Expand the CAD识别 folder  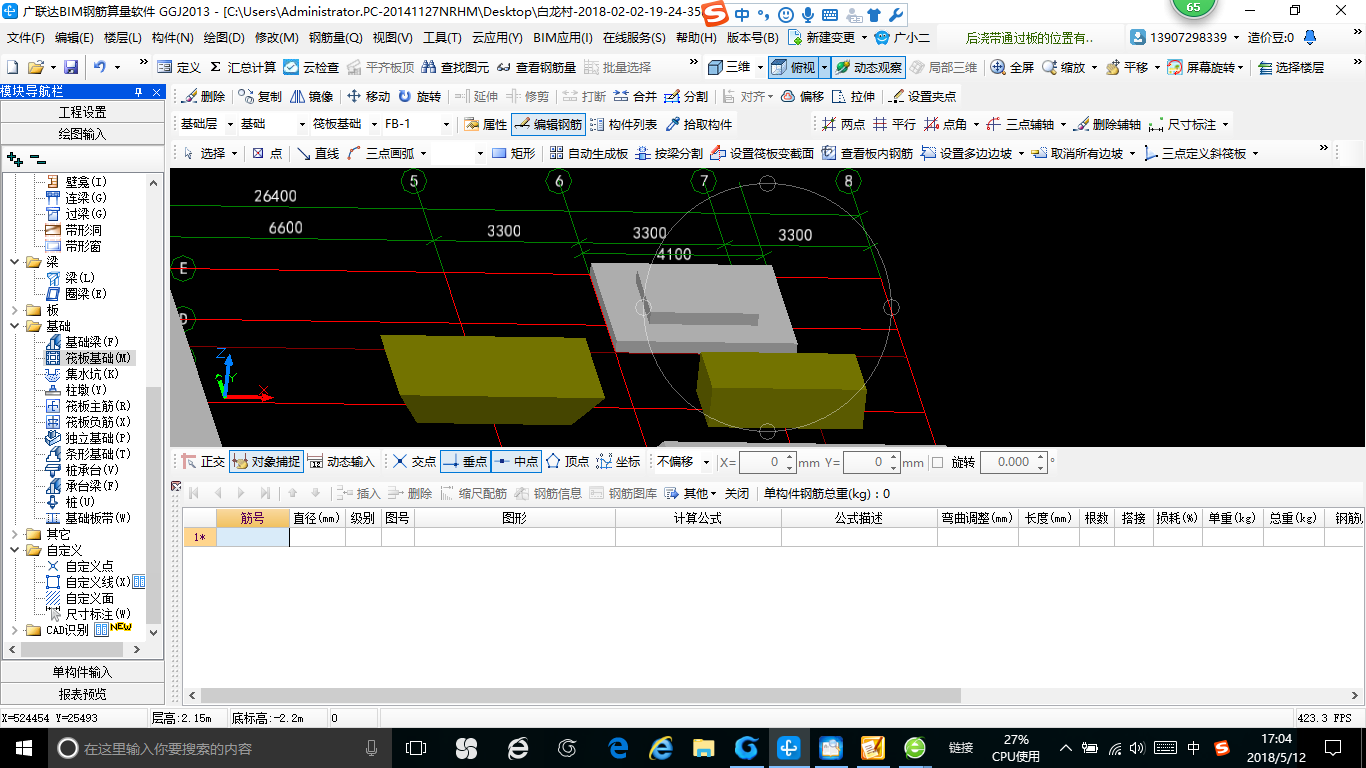click(15, 630)
